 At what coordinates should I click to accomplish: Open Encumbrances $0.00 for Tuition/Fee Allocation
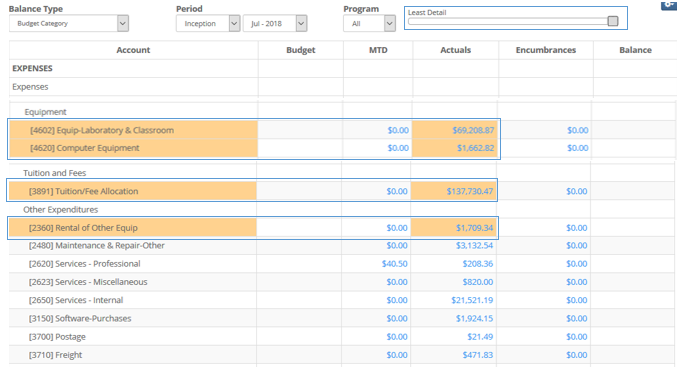tap(577, 191)
